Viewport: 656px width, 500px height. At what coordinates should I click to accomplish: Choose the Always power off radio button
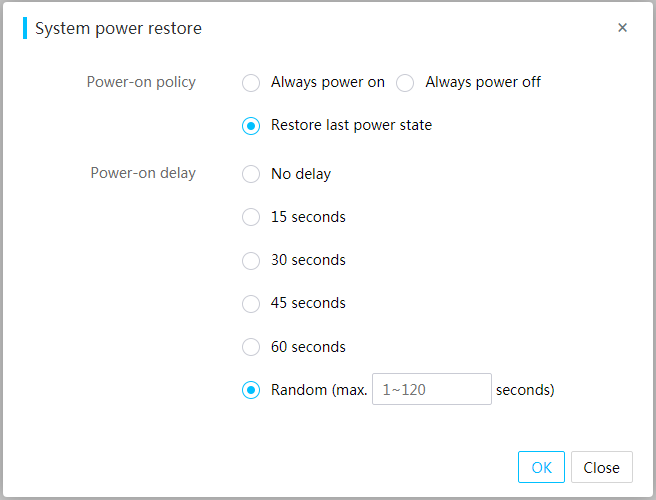[x=405, y=83]
